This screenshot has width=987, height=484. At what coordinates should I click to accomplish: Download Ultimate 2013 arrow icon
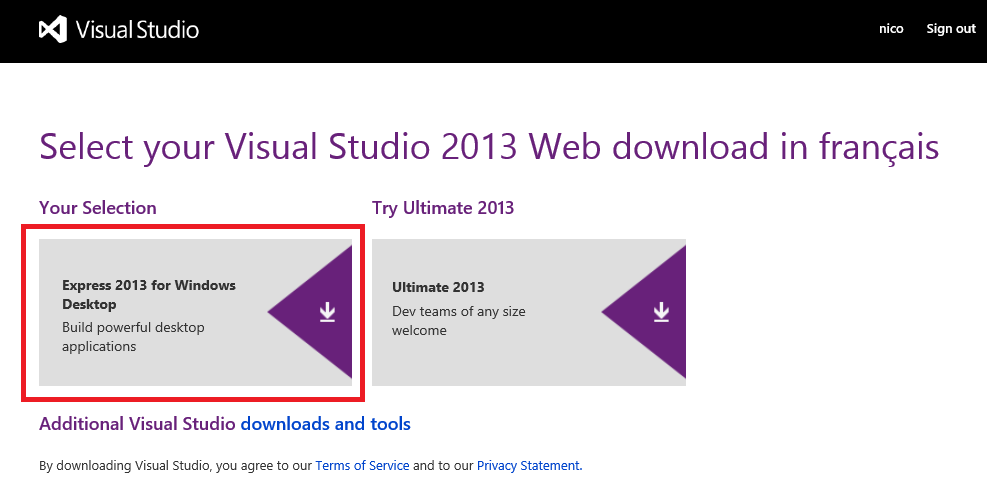[x=661, y=312]
